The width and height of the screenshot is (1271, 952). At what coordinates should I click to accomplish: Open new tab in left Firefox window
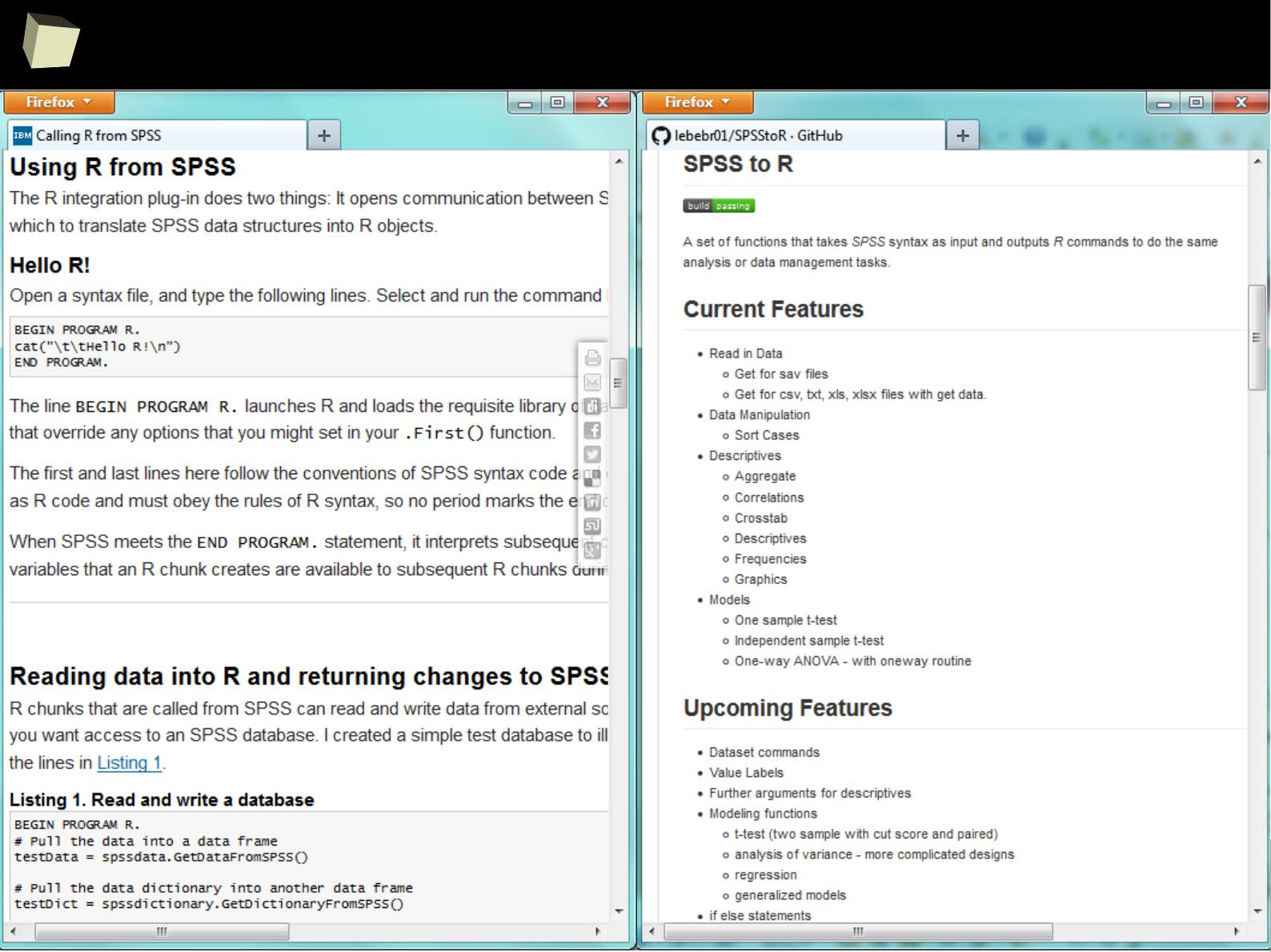click(x=324, y=135)
